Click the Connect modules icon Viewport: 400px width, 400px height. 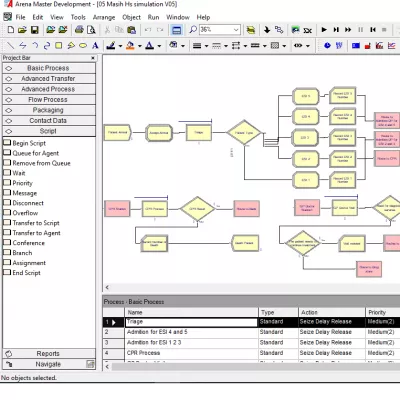pos(279,30)
